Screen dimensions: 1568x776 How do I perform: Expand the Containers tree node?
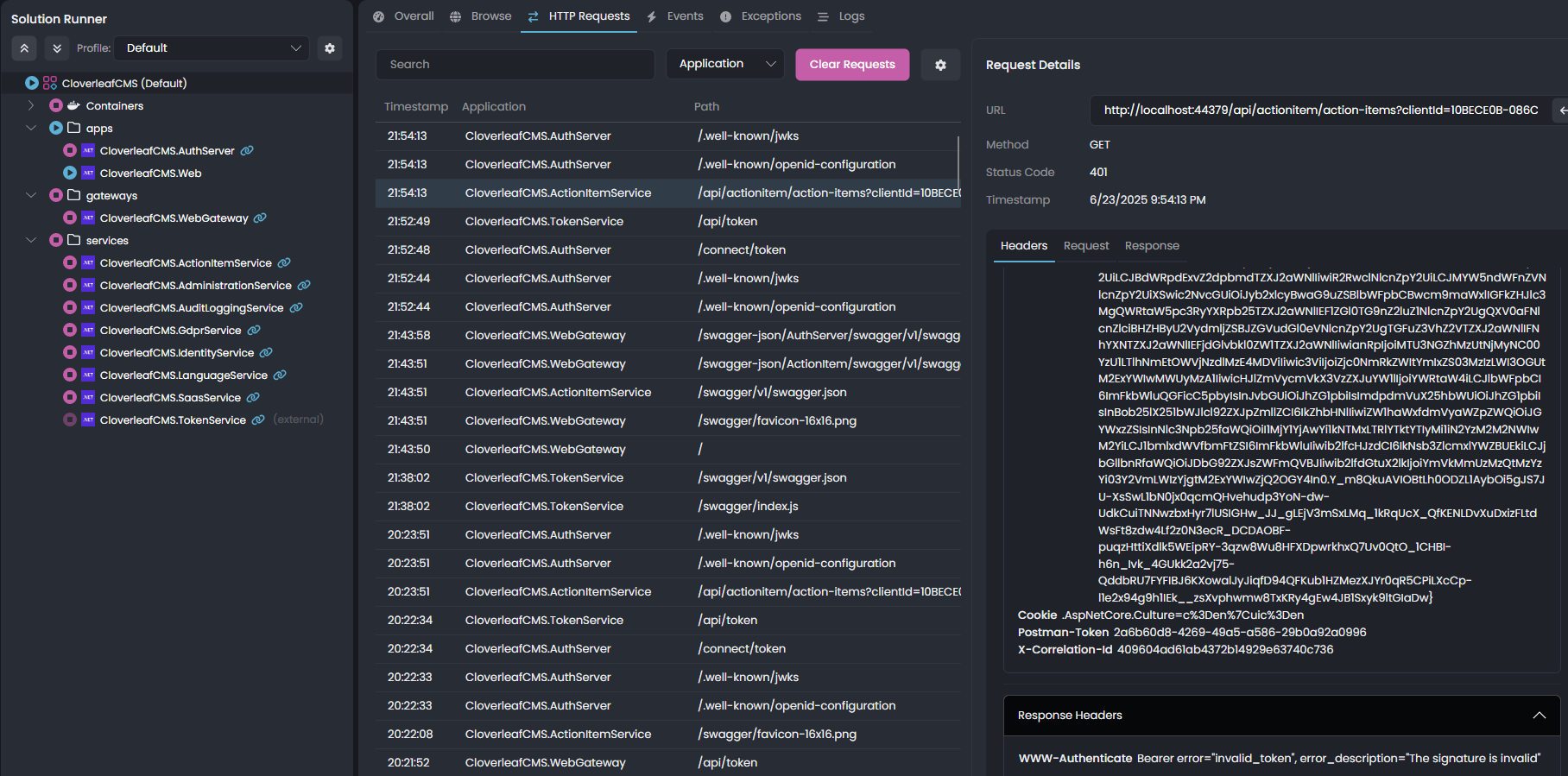[31, 106]
